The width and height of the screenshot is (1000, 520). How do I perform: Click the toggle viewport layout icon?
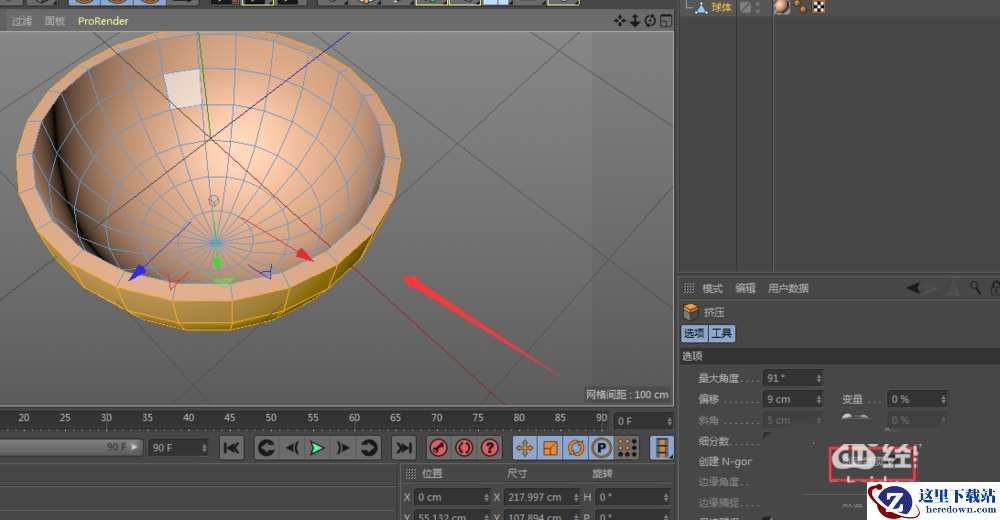pyautogui.click(x=665, y=20)
